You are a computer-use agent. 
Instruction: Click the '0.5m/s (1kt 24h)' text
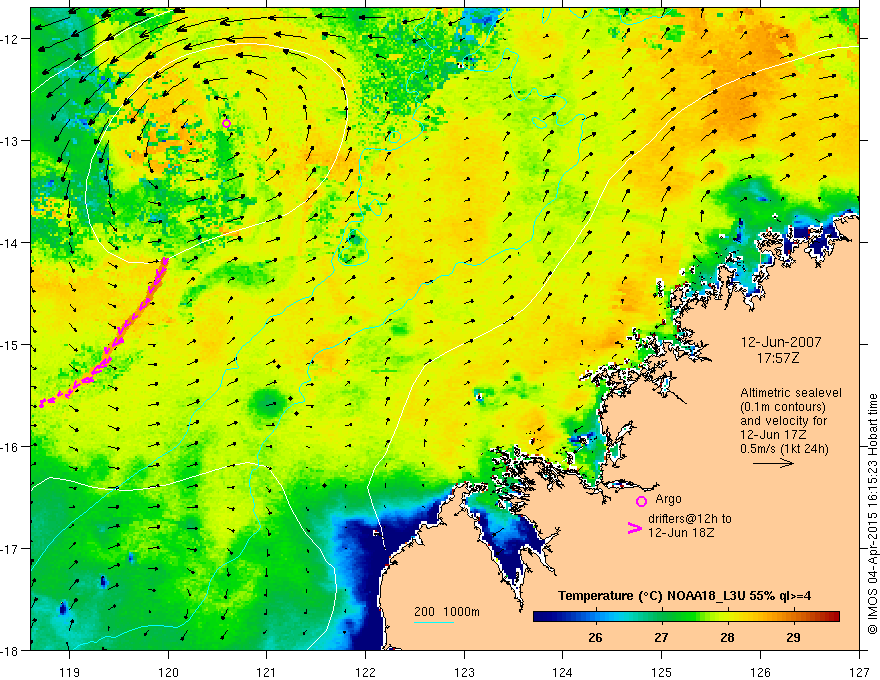[784, 448]
